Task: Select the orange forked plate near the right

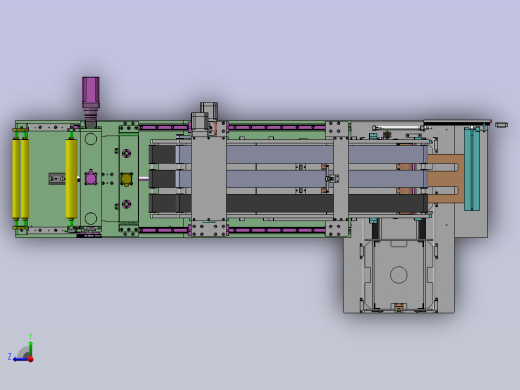Action: [x=445, y=178]
